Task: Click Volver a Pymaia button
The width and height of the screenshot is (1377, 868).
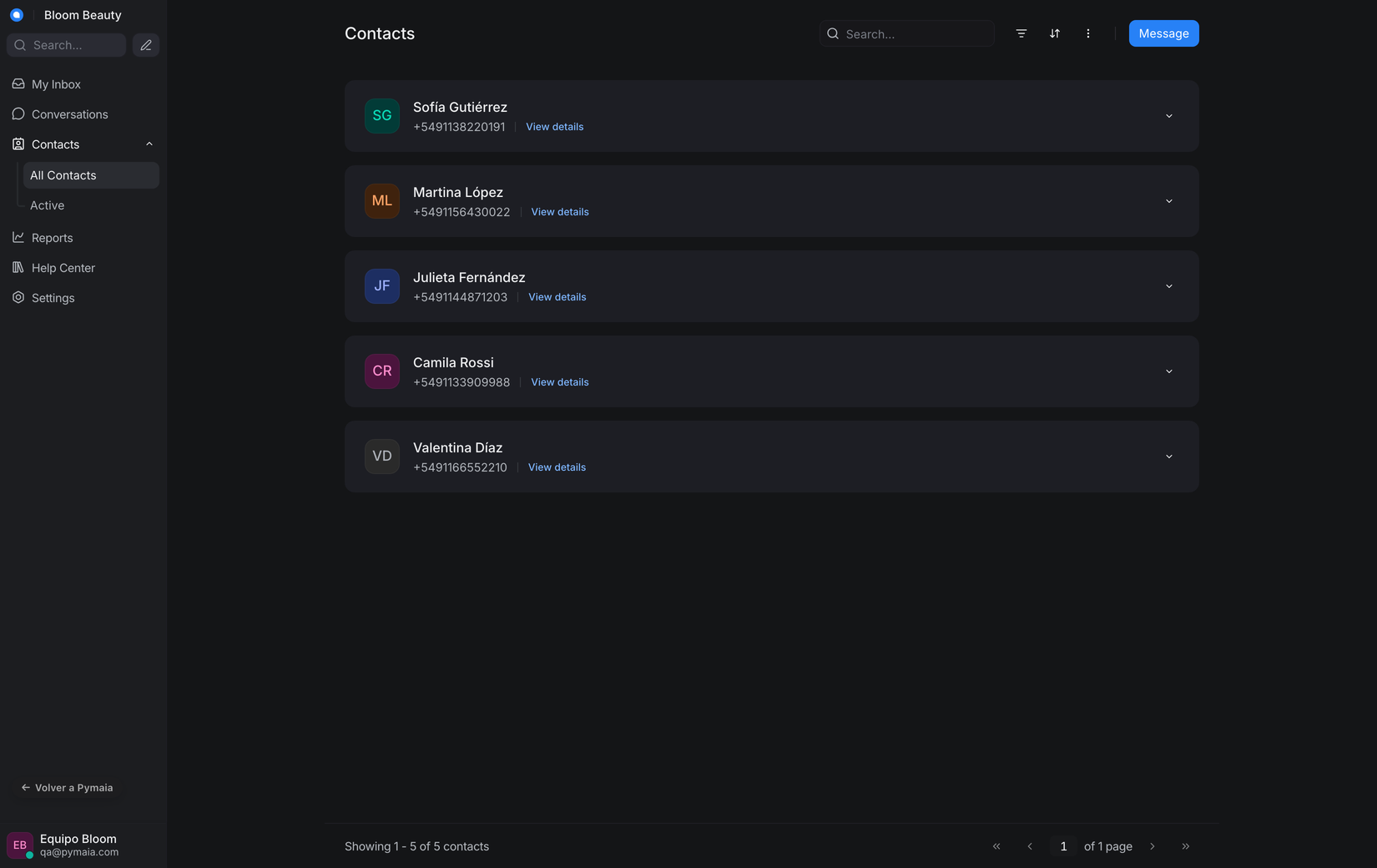Action: click(x=67, y=788)
